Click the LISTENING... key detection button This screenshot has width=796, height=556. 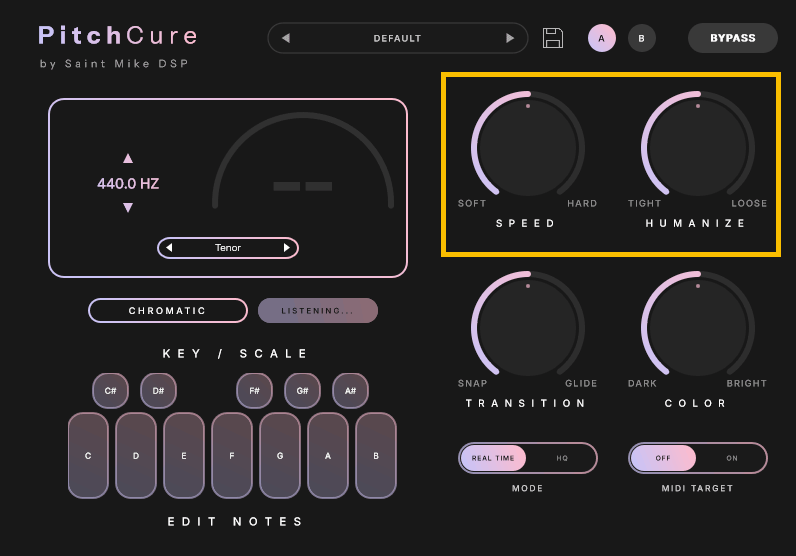click(318, 311)
